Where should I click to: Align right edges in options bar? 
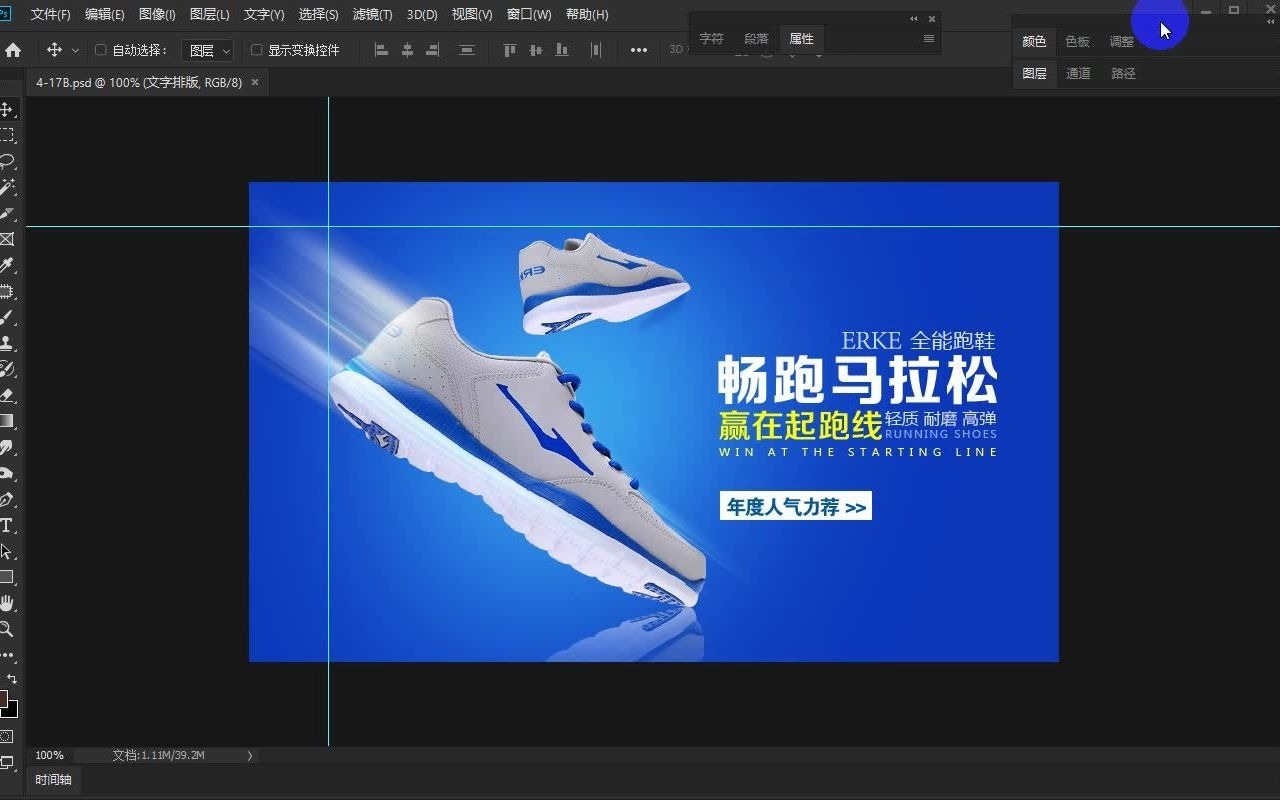[433, 50]
